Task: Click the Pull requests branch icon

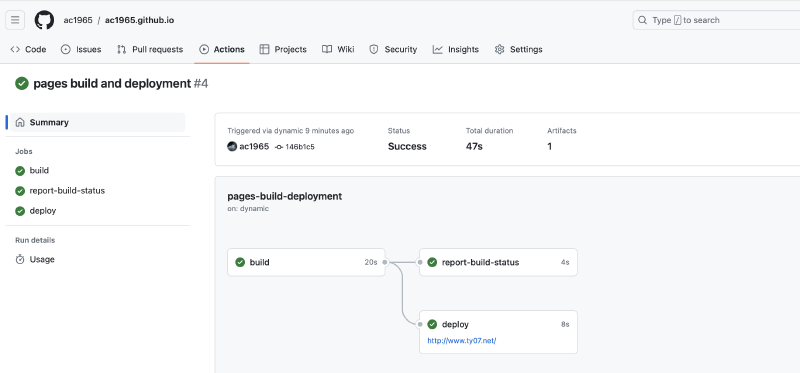Action: (121, 49)
